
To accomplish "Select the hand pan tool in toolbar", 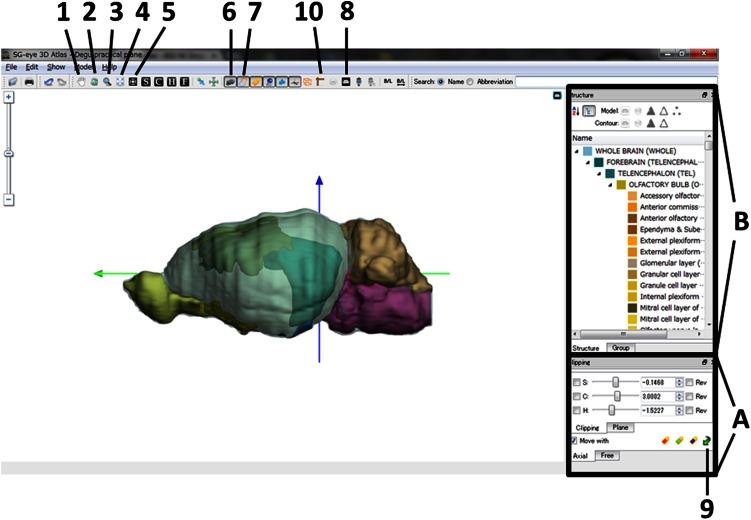I will (80, 80).
